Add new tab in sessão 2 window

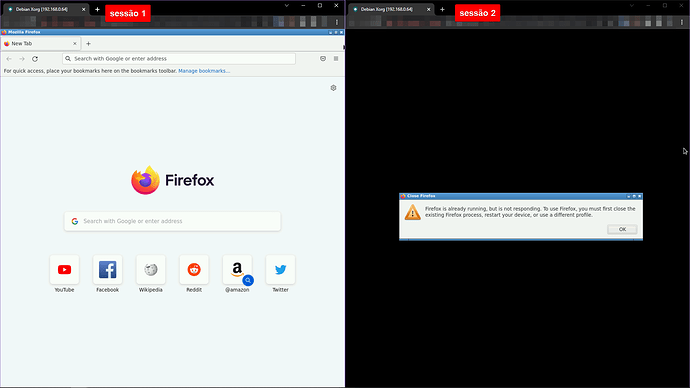(x=442, y=9)
